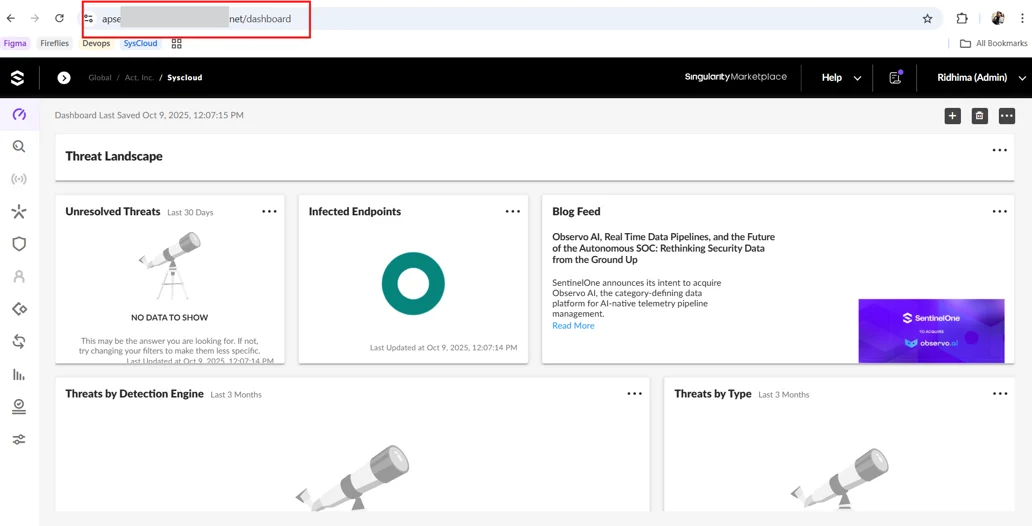Open the SysCloud bookmark

point(140,43)
